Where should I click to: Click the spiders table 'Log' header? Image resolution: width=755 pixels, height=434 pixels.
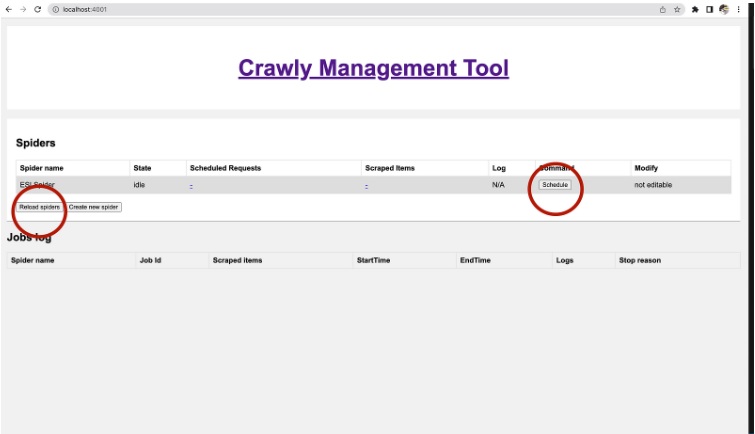click(499, 168)
